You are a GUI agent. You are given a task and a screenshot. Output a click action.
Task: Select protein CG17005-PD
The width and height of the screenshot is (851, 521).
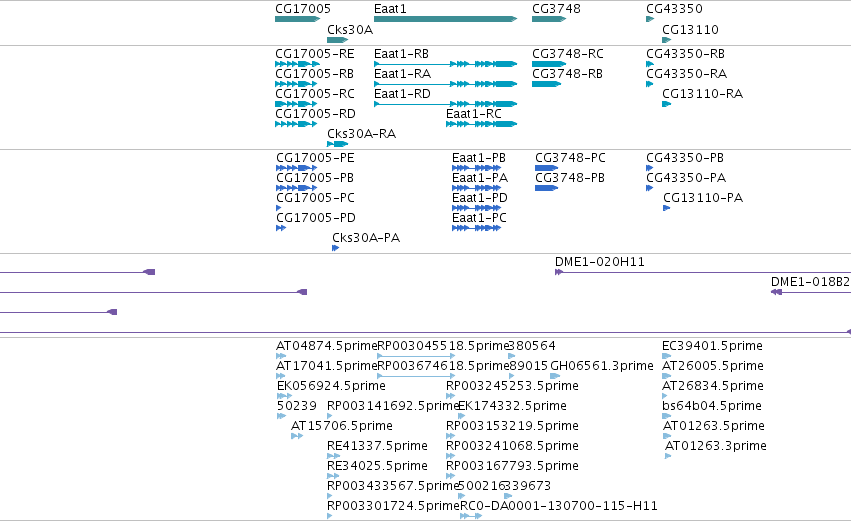[316, 218]
